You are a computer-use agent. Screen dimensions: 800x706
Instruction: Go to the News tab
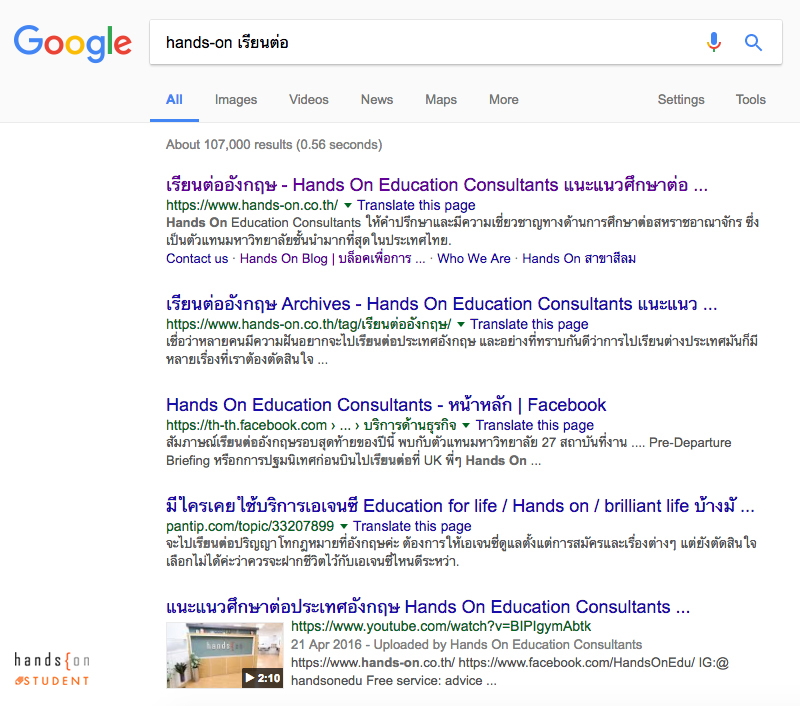pyautogui.click(x=377, y=99)
